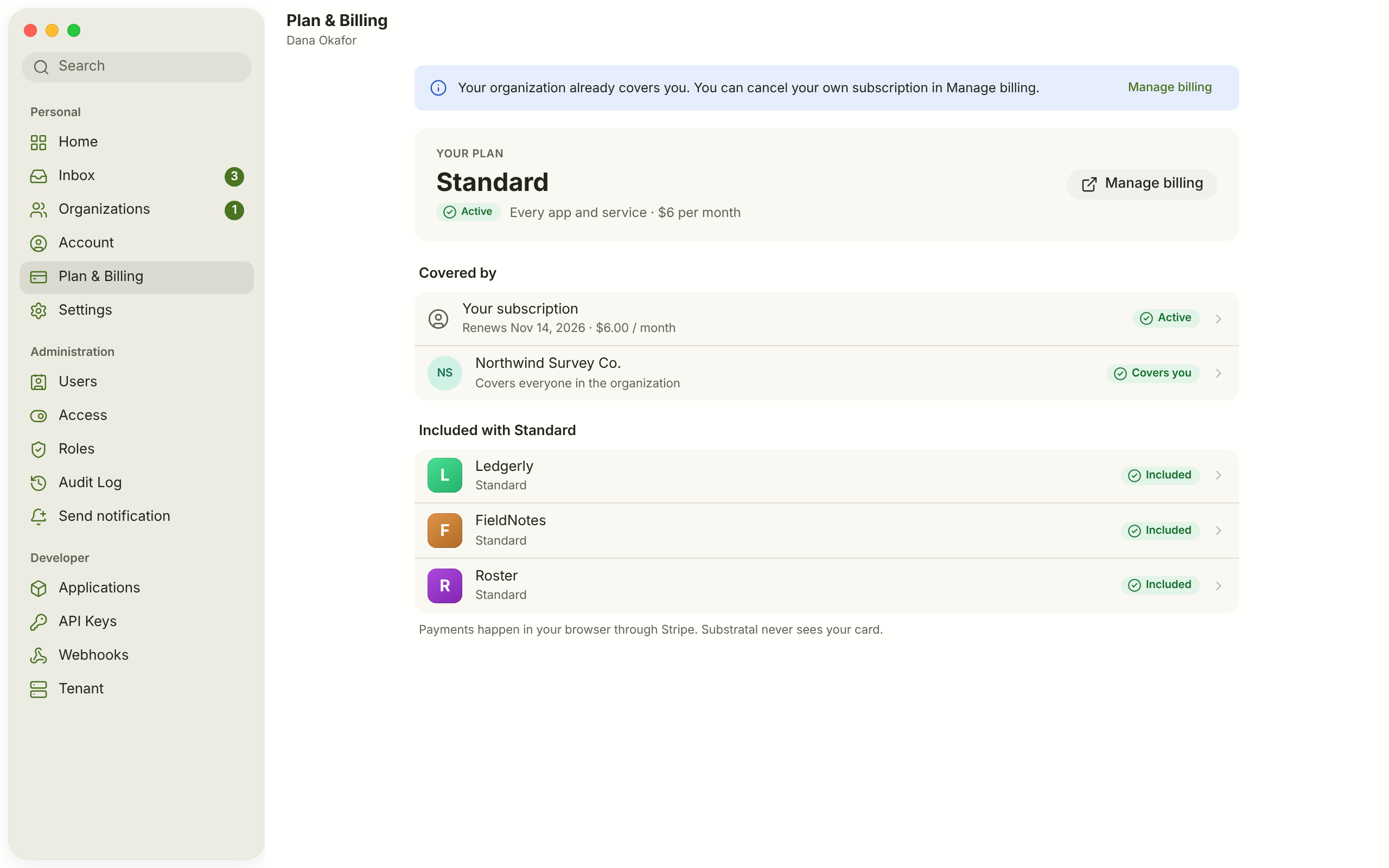
Task: Click Included badge on Roster row
Action: tap(1160, 585)
